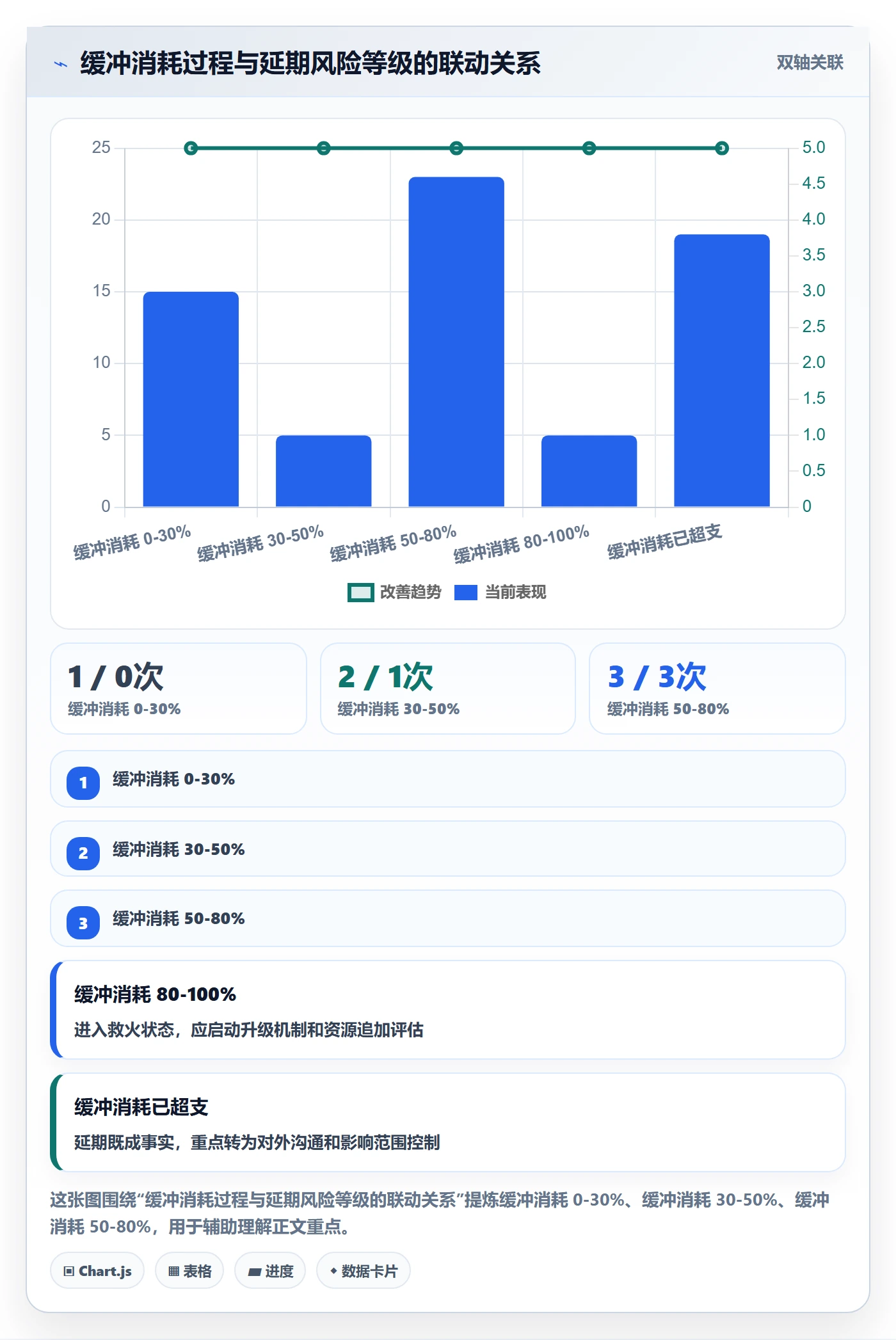Select the list row 缓冲消耗 50-80%
The height and width of the screenshot is (1340, 896).
448,919
